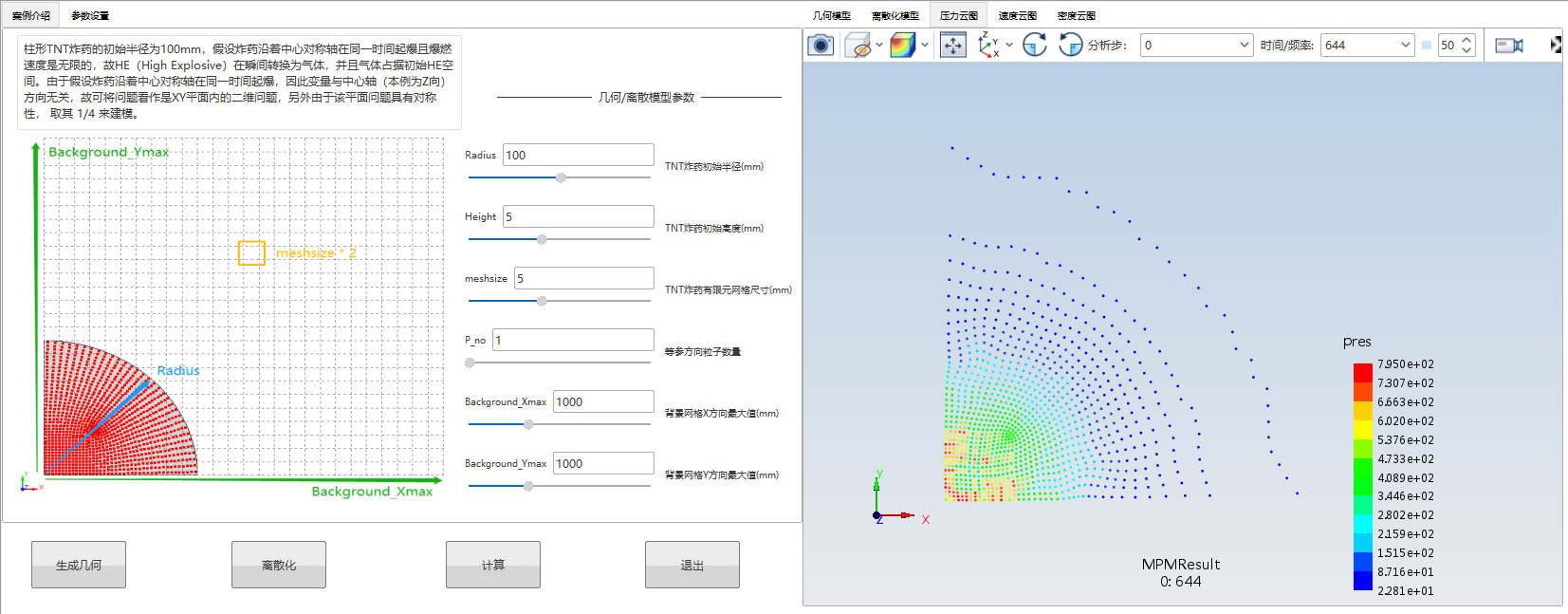Click the red quarter-circle mesh in diagram
This screenshot has height=614, width=1568.
coord(119,408)
